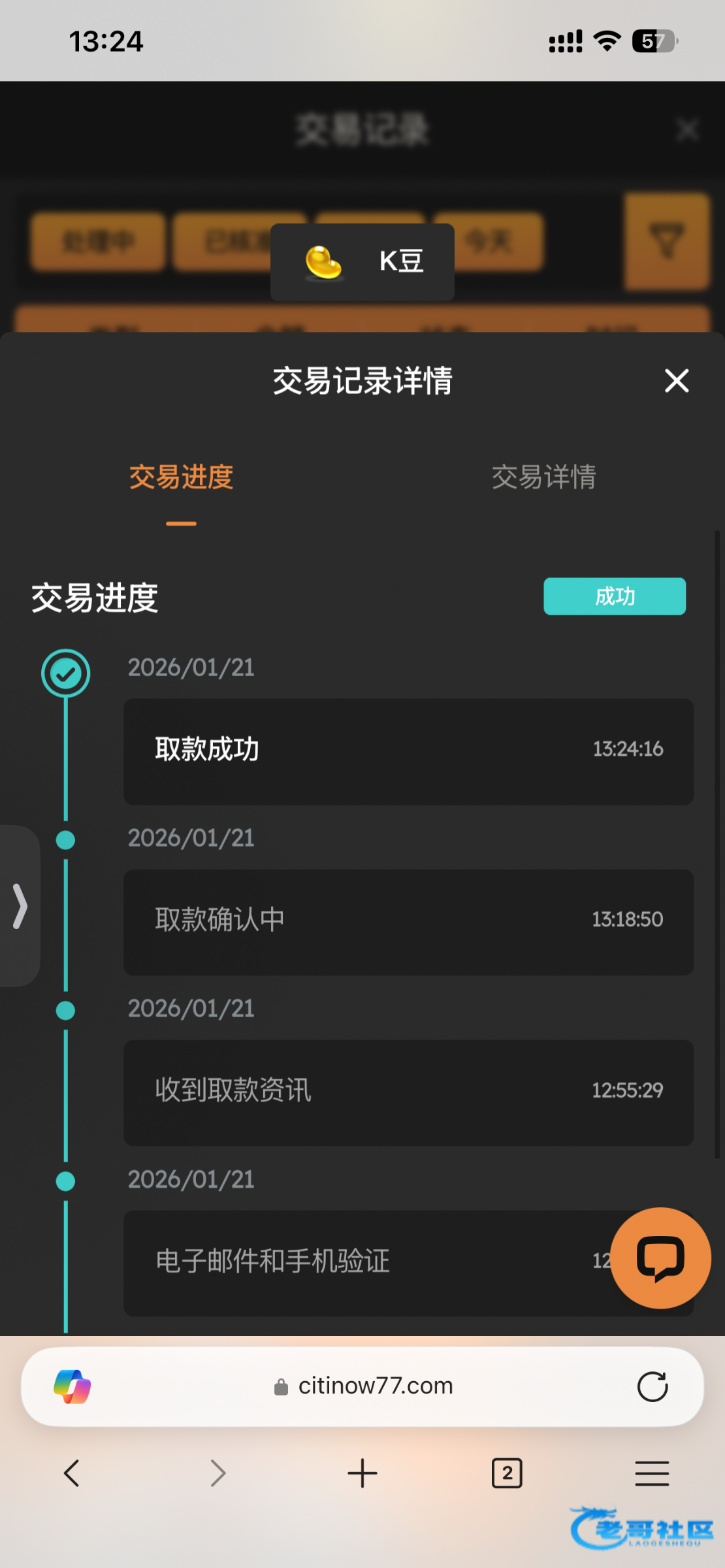The height and width of the screenshot is (1568, 725).
Task: Select the 取款确认中 progress entry
Action: (x=408, y=922)
